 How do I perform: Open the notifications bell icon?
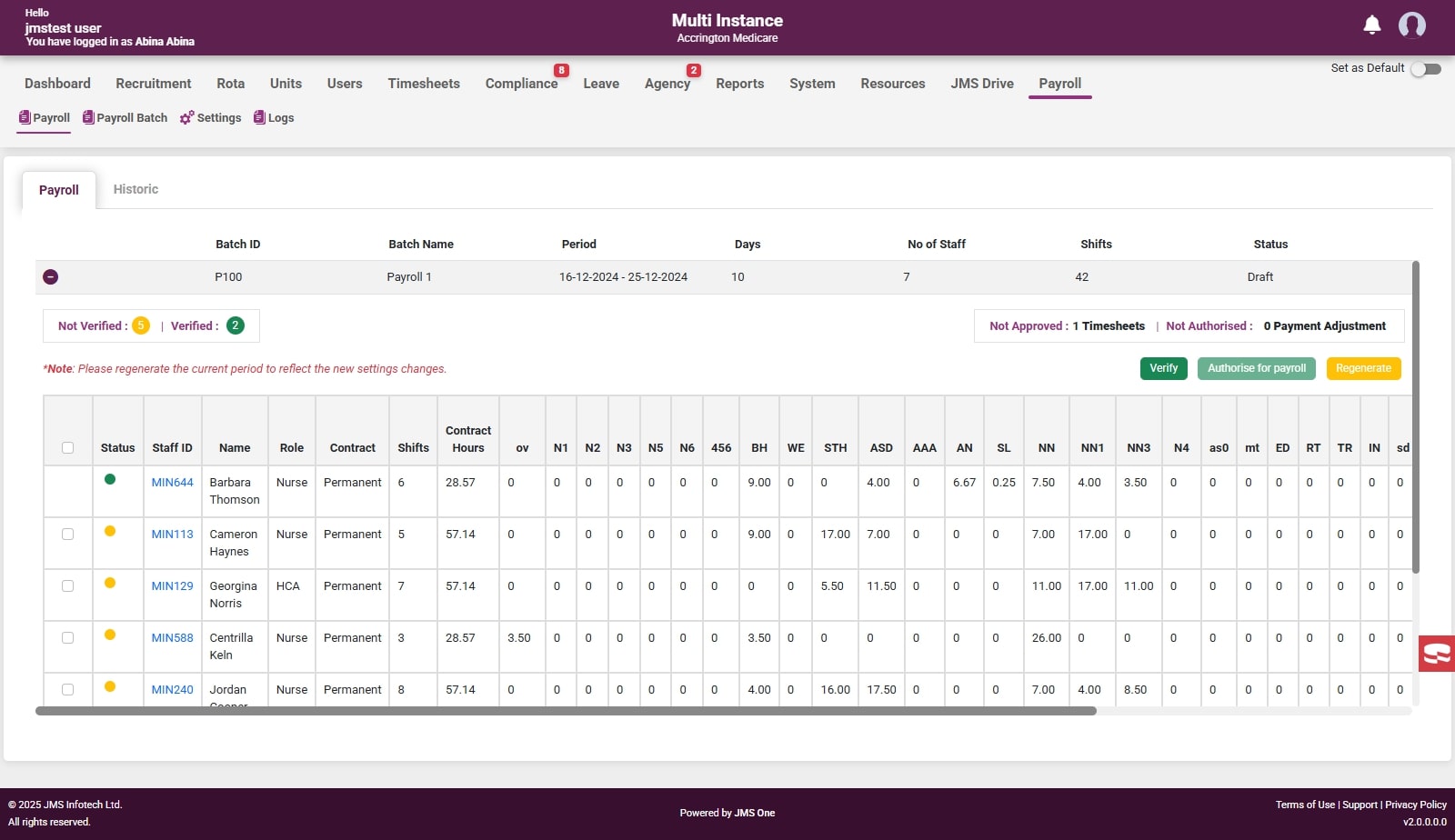[x=1371, y=25]
